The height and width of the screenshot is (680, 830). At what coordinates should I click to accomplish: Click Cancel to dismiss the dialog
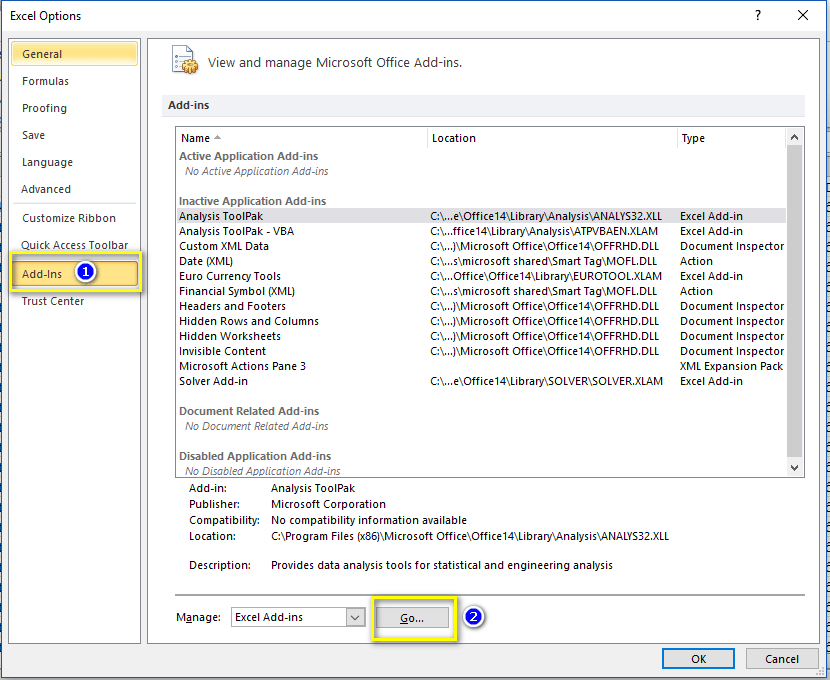pos(781,659)
